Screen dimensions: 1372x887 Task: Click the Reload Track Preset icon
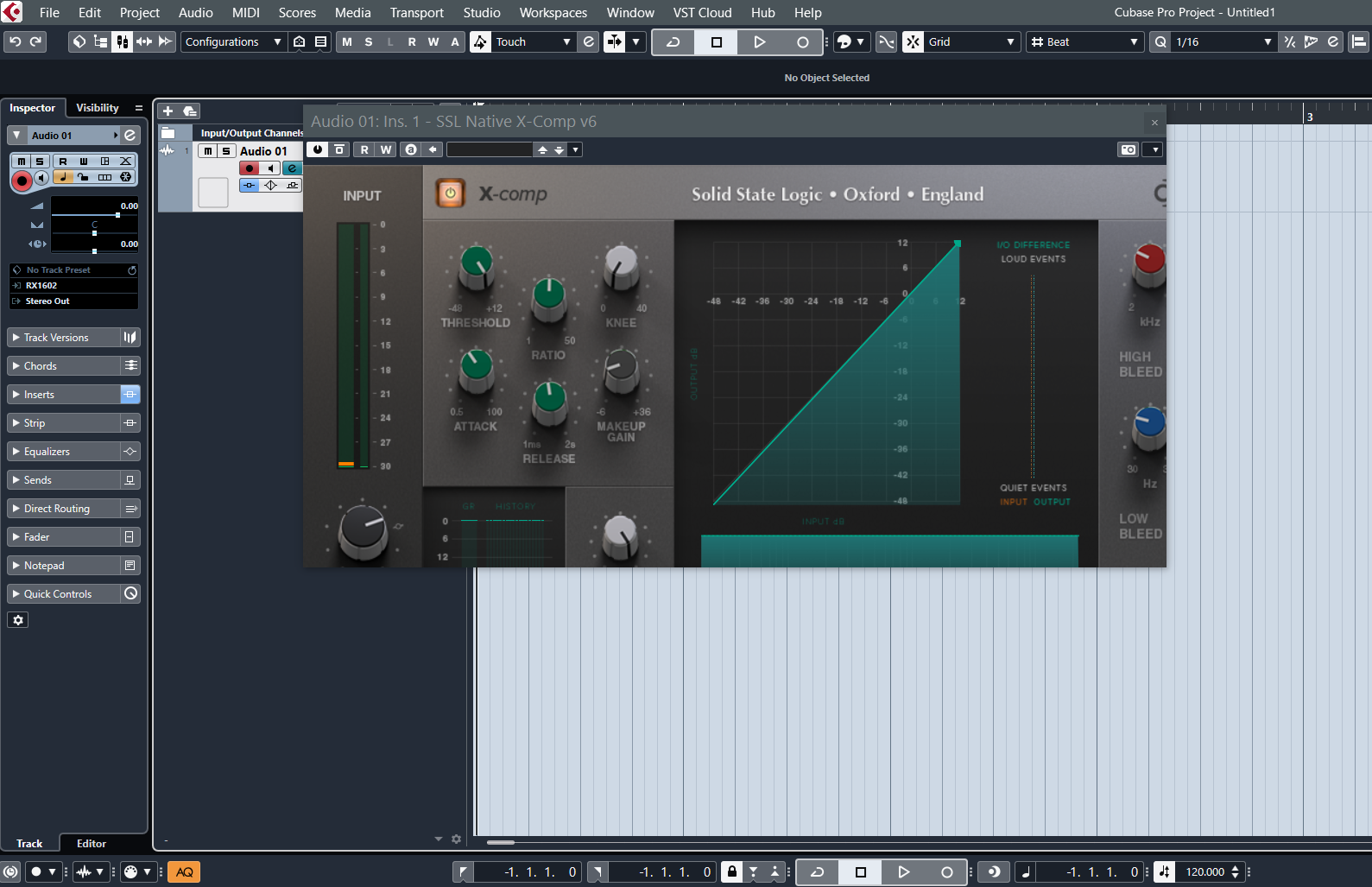click(x=132, y=270)
